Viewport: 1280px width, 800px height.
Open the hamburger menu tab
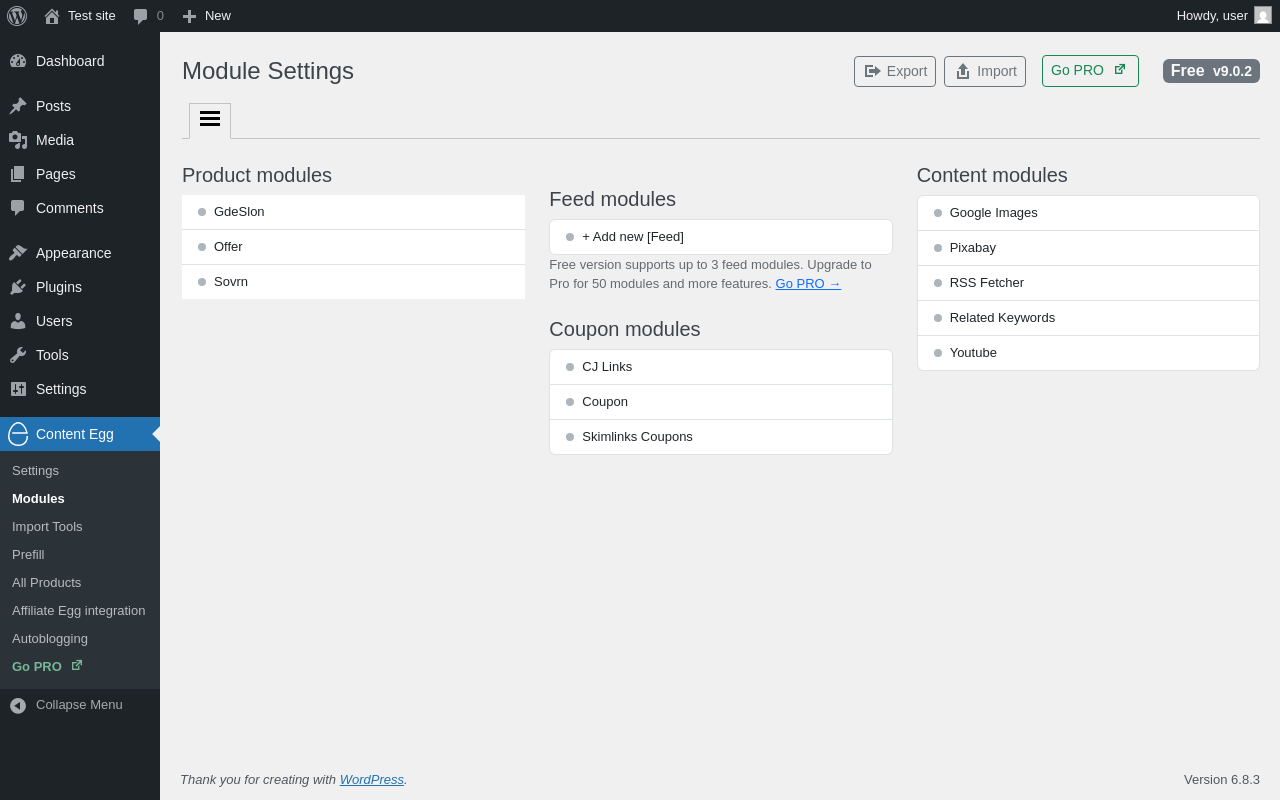[210, 119]
